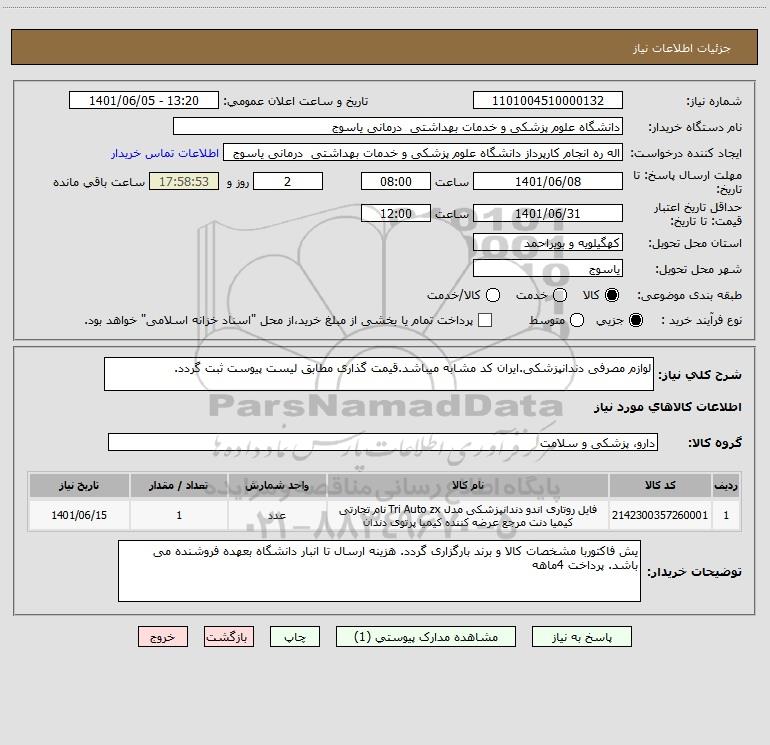Click the remaining days field showing 2
Image resolution: width=770 pixels, height=745 pixels.
point(288,181)
